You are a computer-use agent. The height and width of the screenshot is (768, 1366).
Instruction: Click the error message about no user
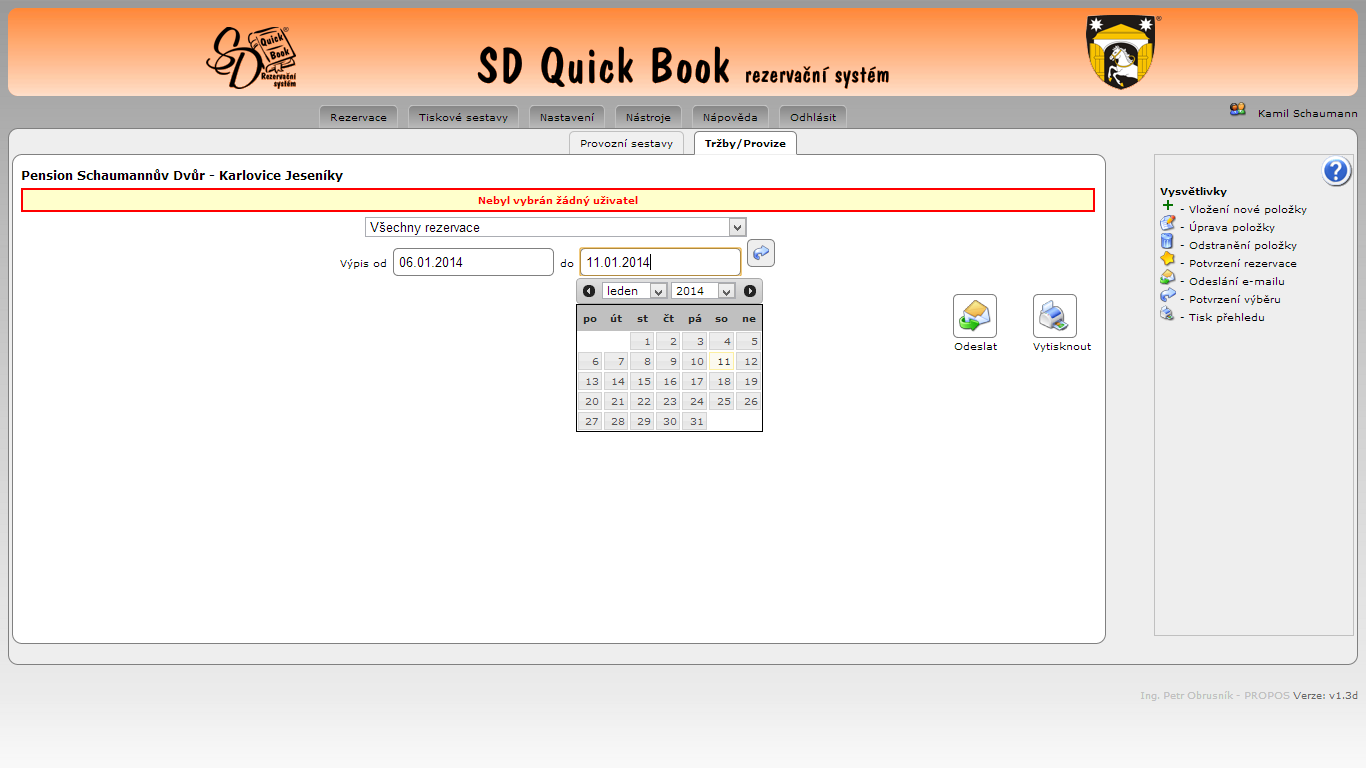558,200
